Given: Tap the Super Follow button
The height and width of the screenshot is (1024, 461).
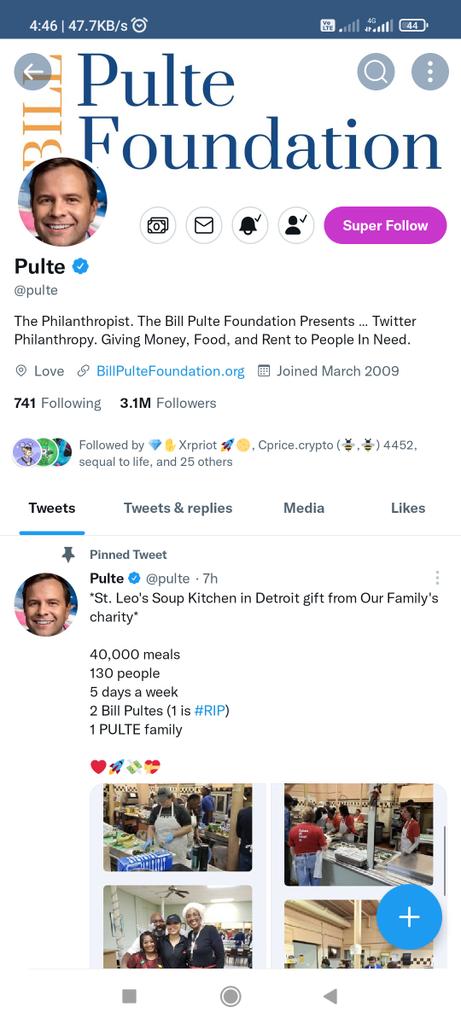Looking at the screenshot, I should click(x=385, y=225).
